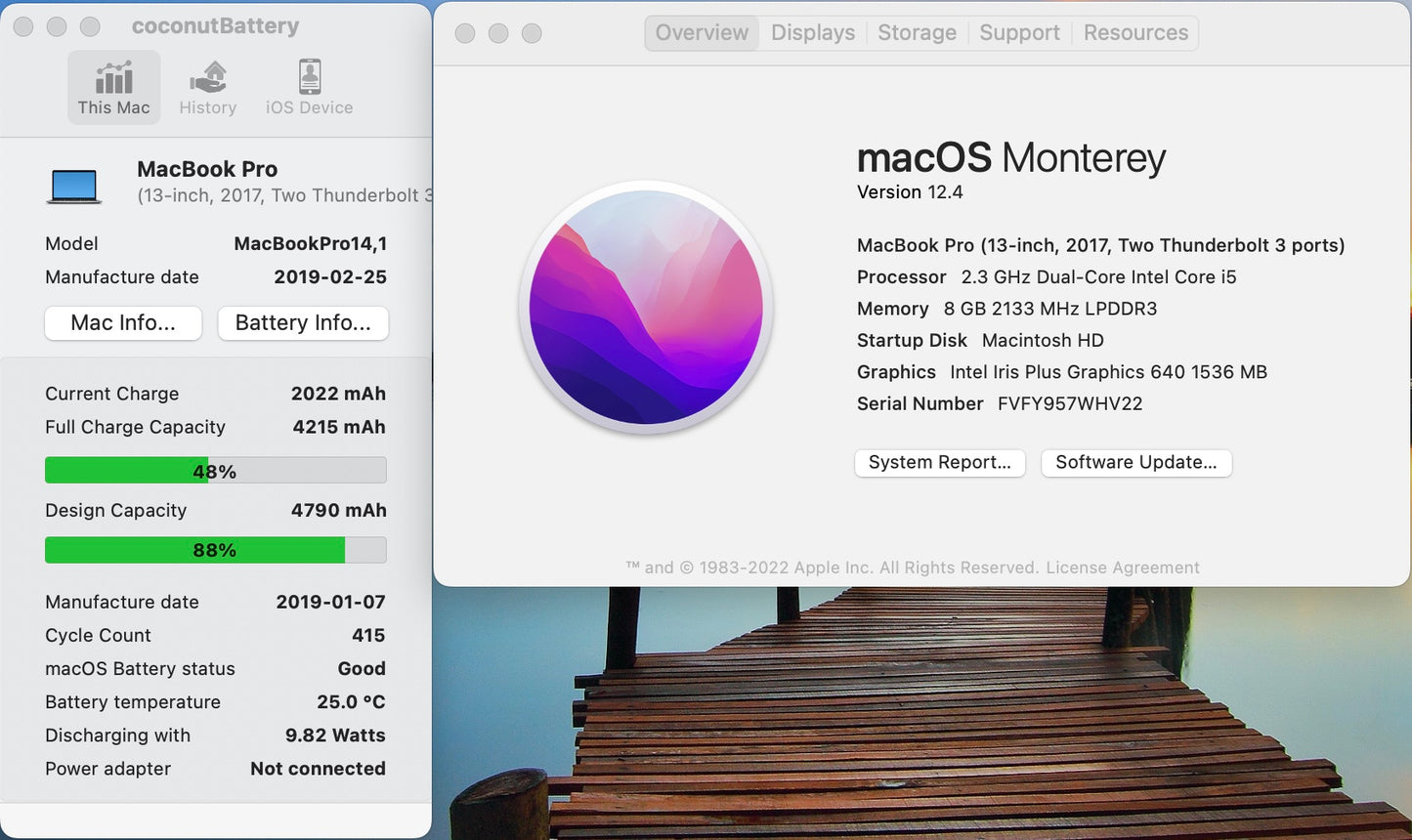This screenshot has width=1412, height=840.
Task: Open the iOS Device panel icon
Action: 308,87
